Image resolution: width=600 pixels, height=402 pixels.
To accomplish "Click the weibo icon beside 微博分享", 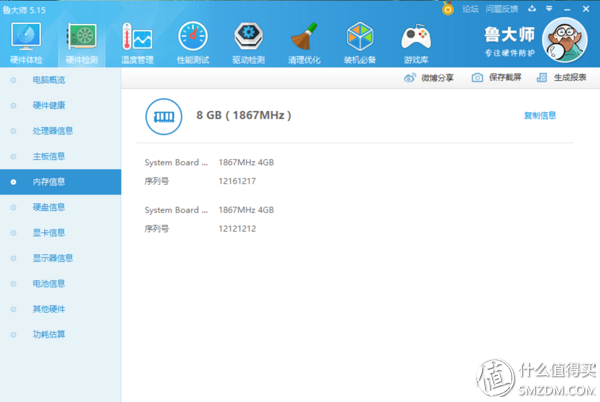I will pos(409,78).
